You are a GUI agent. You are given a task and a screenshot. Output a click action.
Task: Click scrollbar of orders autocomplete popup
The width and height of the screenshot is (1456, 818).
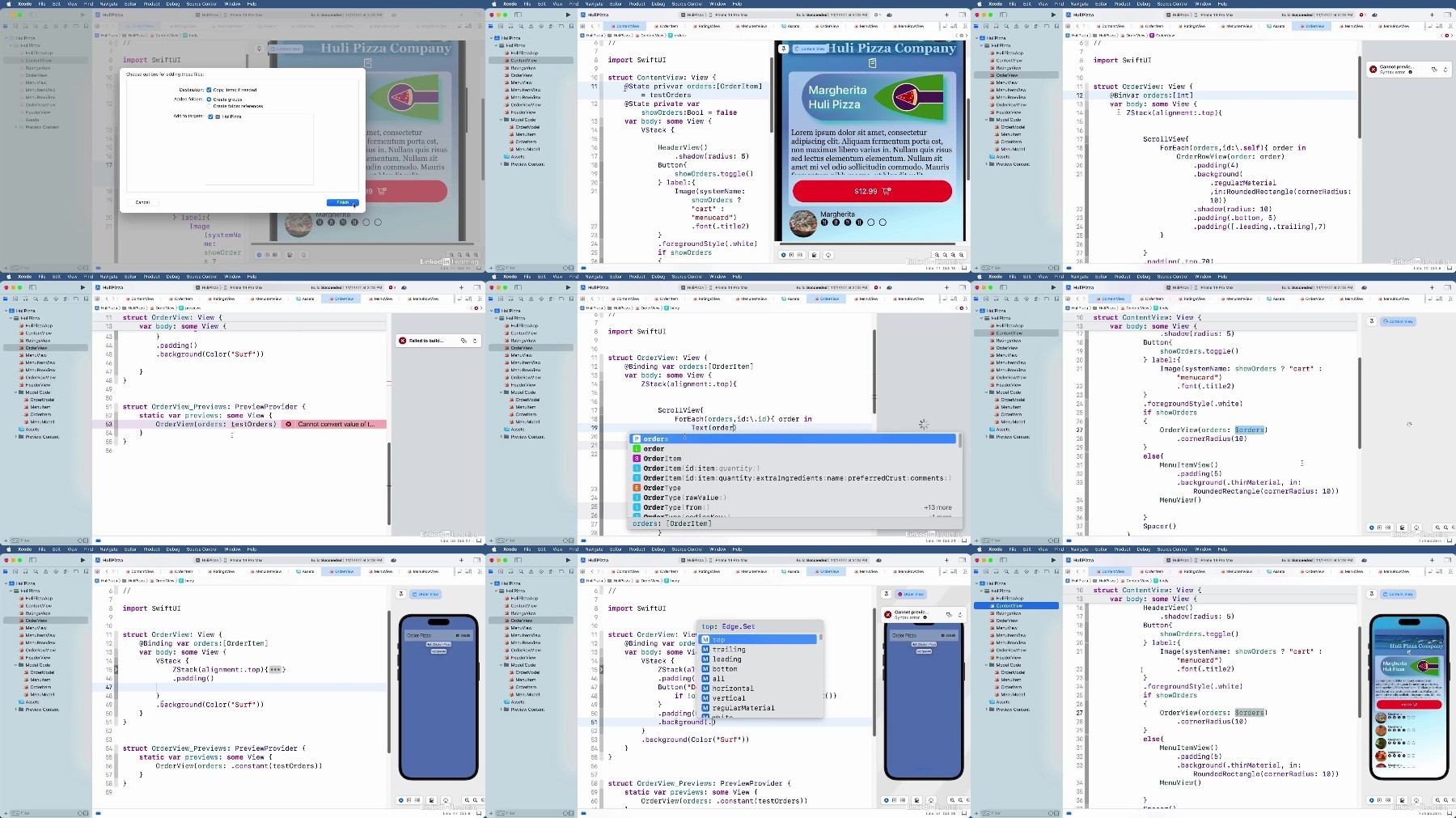(959, 439)
